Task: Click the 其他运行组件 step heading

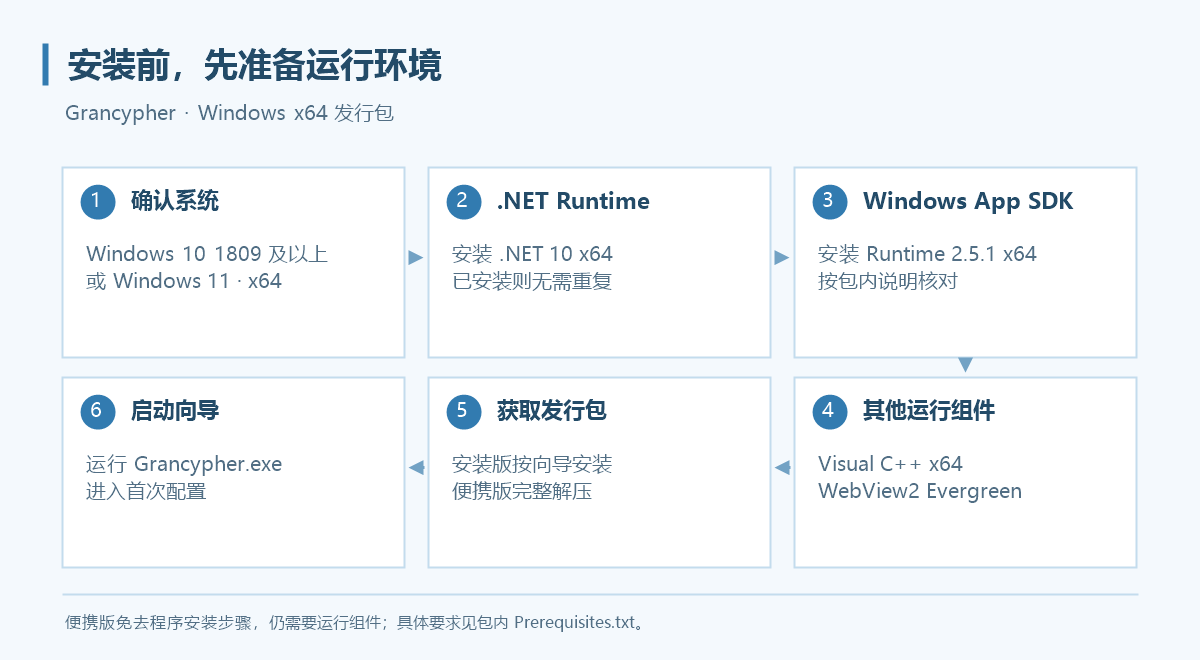Action: click(x=929, y=411)
